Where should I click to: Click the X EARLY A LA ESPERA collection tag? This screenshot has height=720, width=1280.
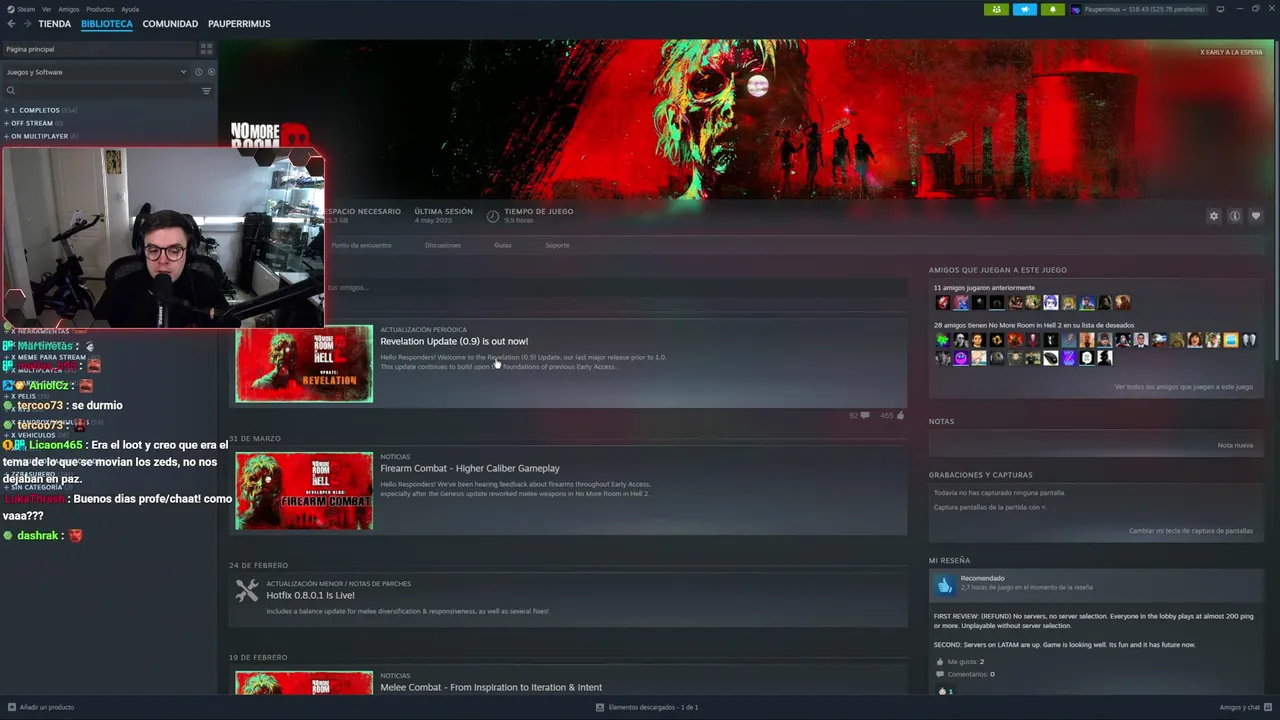pos(1231,52)
